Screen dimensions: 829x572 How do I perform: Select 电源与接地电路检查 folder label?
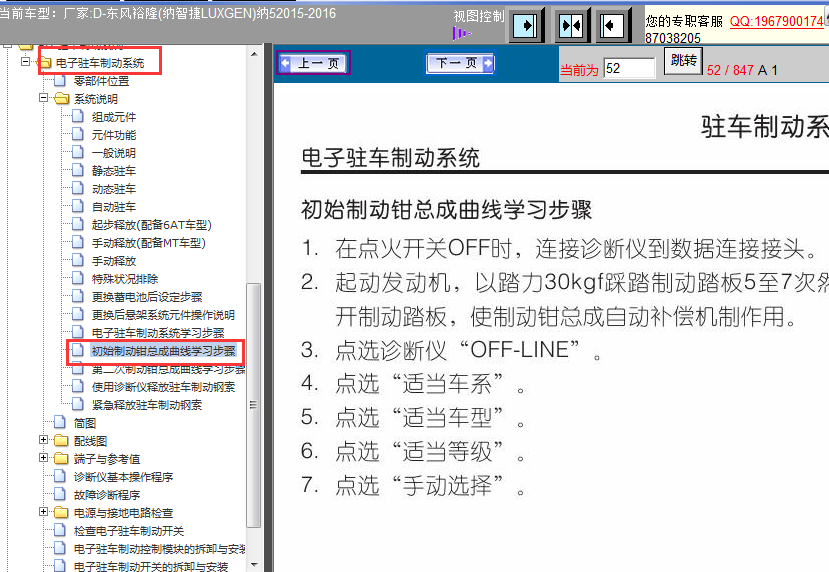(x=123, y=512)
